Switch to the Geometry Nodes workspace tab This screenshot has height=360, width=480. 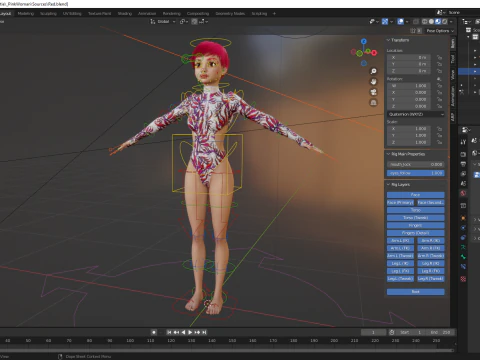click(x=230, y=14)
